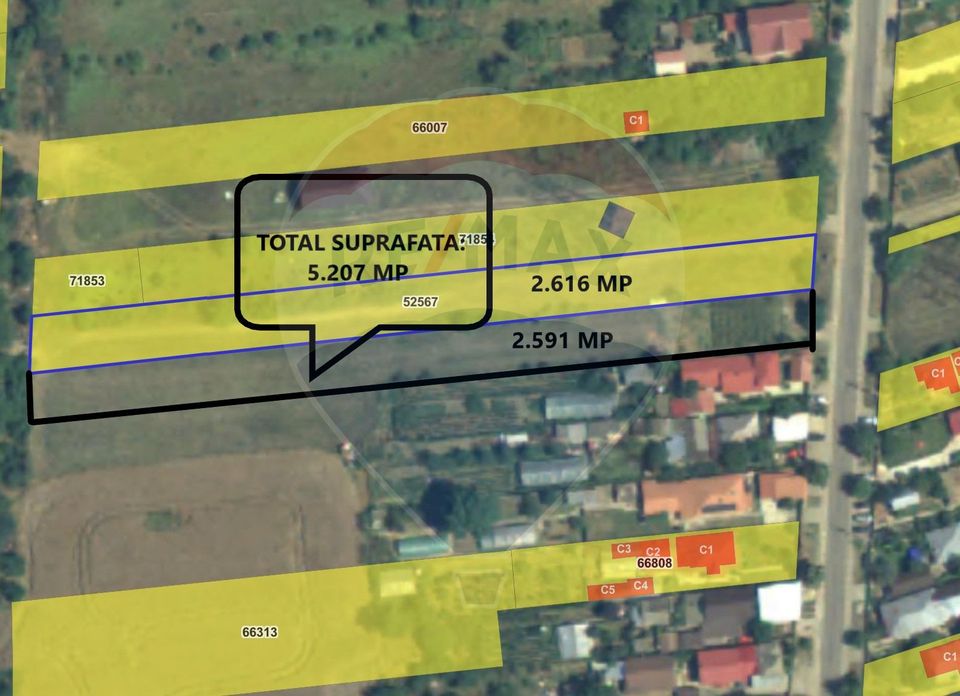Click the C1 marker on the middle-right yellow strip
The image size is (960, 696).
click(936, 372)
